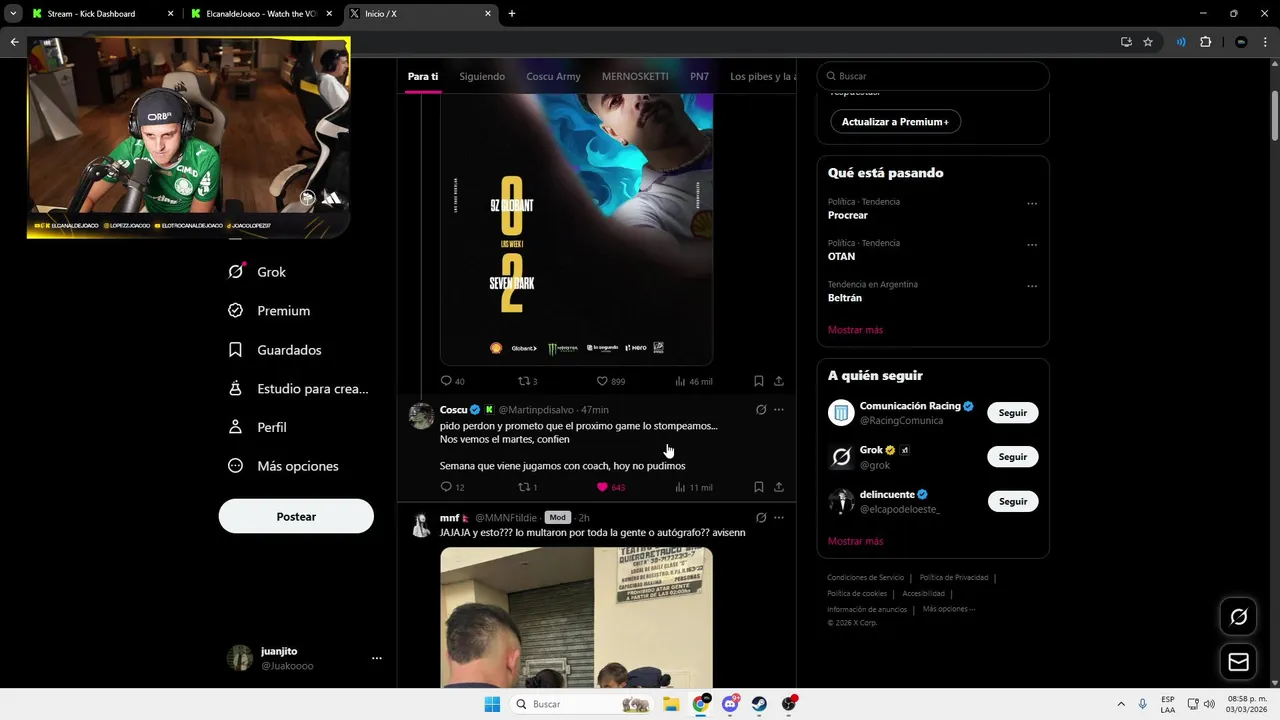Open browser extensions puzzle icon
Image resolution: width=1280 pixels, height=720 pixels.
tap(1205, 42)
